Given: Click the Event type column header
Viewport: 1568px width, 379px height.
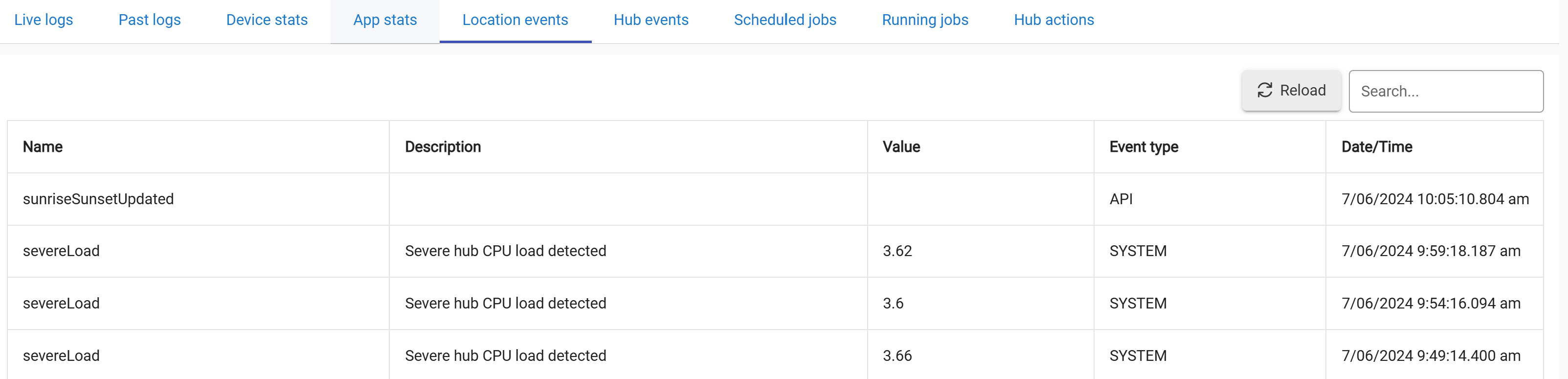Looking at the screenshot, I should click(1143, 147).
